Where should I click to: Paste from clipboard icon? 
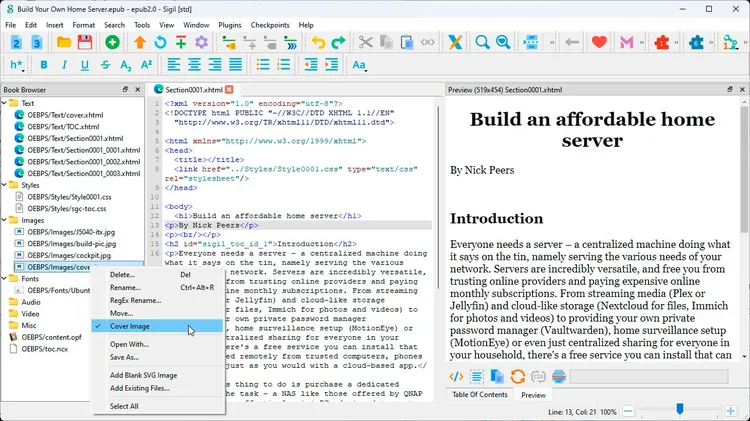click(x=407, y=43)
